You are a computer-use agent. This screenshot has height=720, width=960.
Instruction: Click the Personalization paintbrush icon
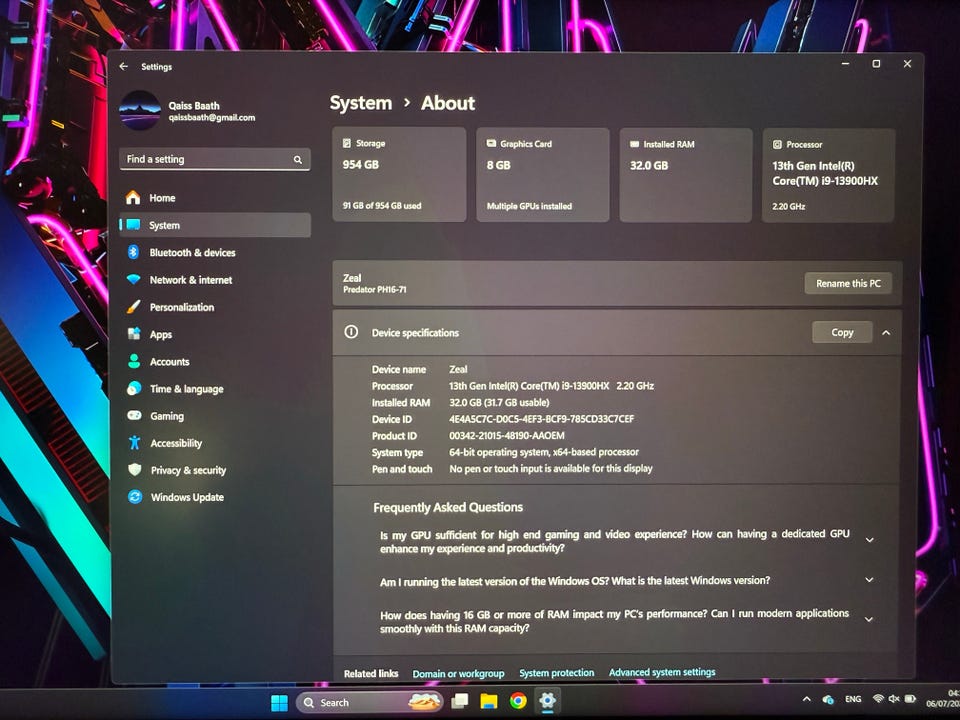point(133,307)
